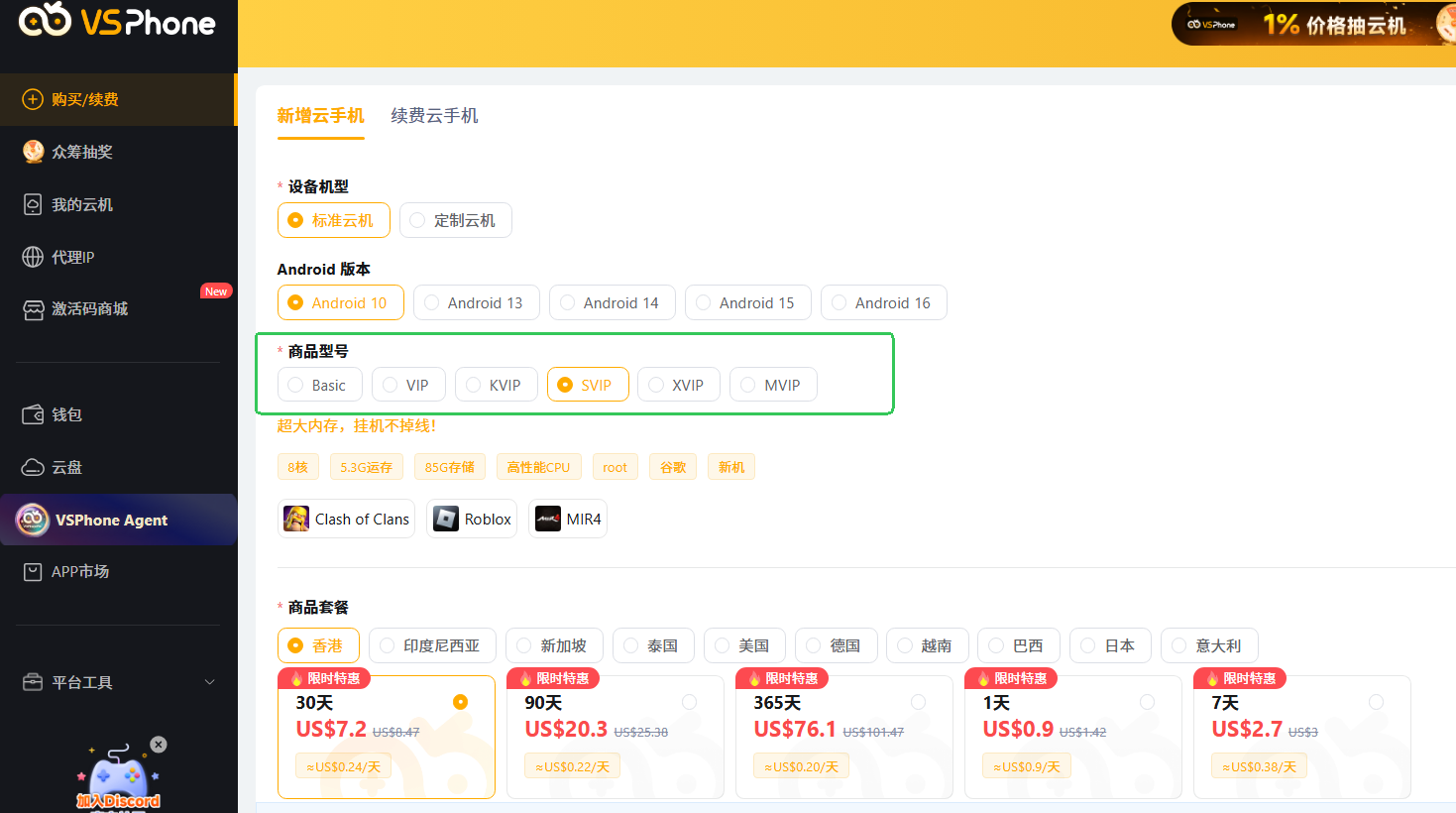Click the proxy IP globe icon
This screenshot has width=1456, height=813.
(33, 257)
